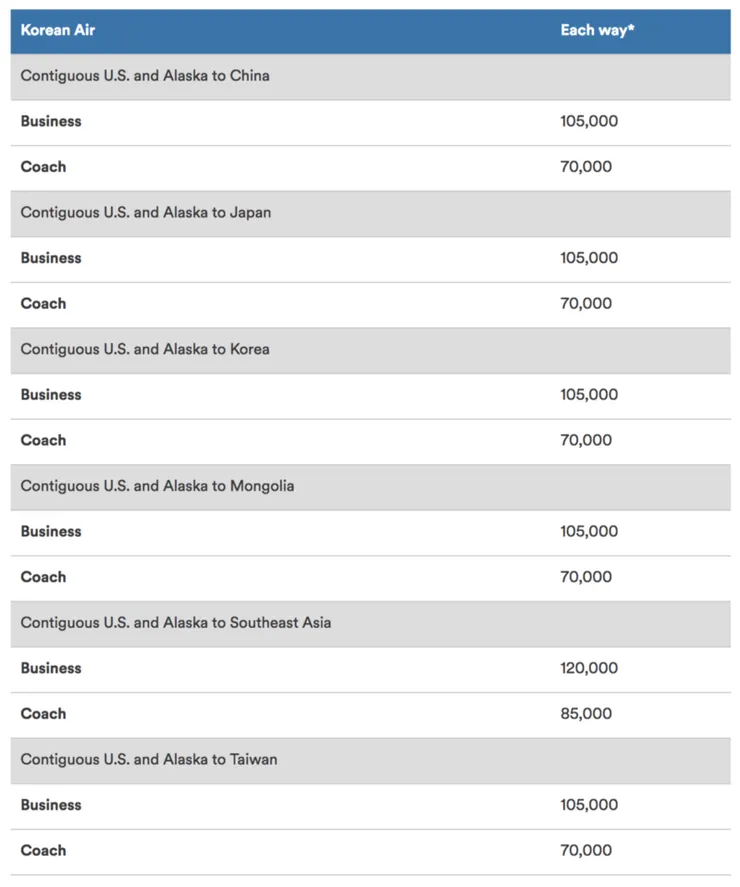Click Business label under Japan section
740x887 pixels.
(51, 258)
